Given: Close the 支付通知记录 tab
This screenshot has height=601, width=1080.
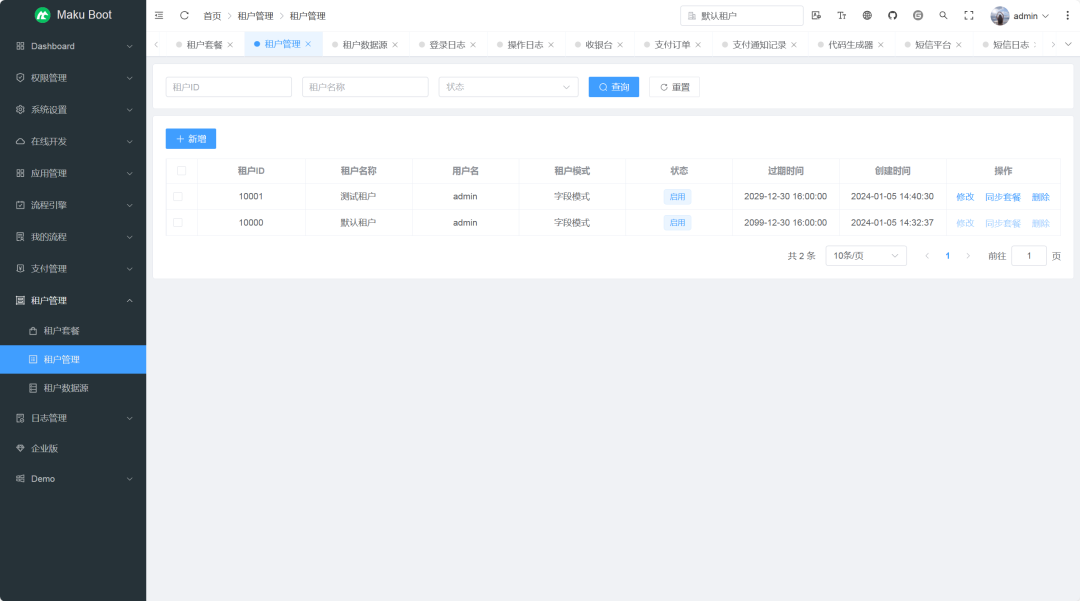Looking at the screenshot, I should point(793,45).
